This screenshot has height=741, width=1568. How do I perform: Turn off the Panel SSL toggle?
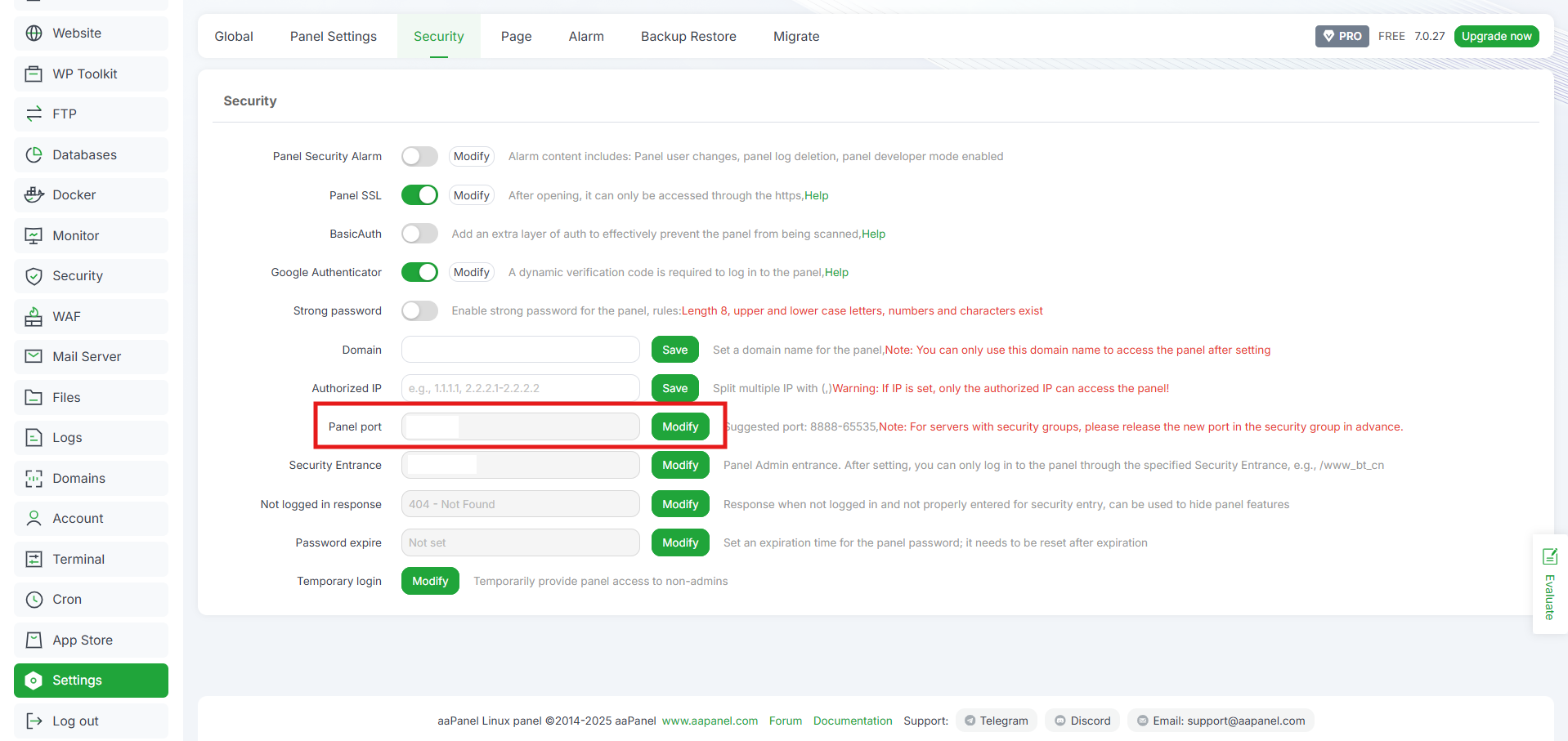tap(419, 195)
